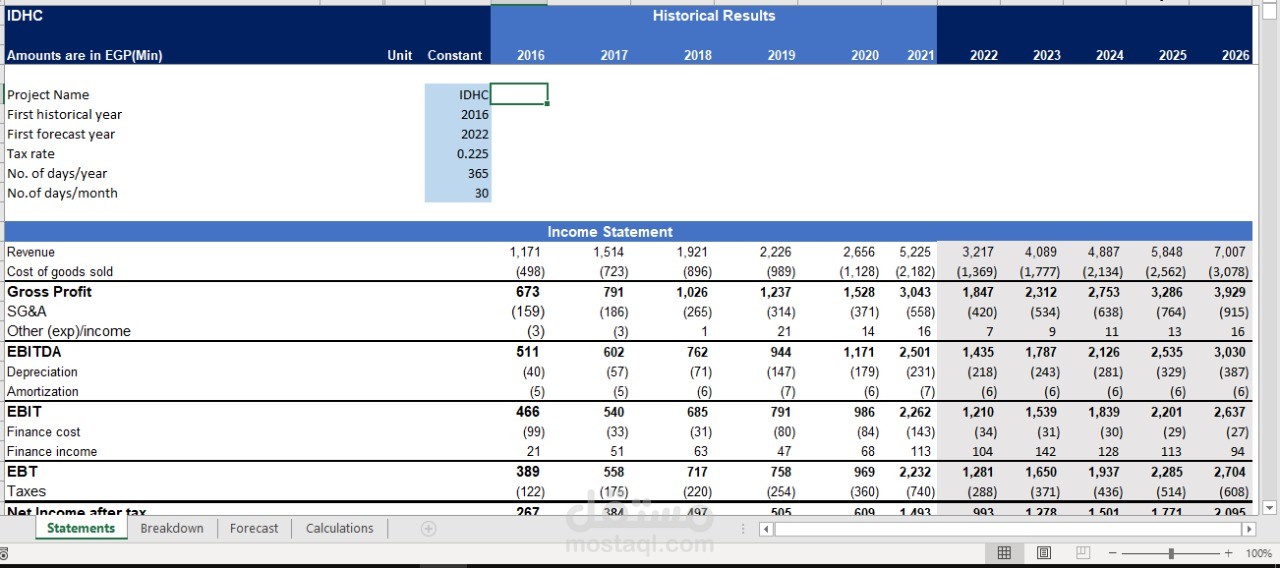Click the Project Name label cell

[48, 94]
